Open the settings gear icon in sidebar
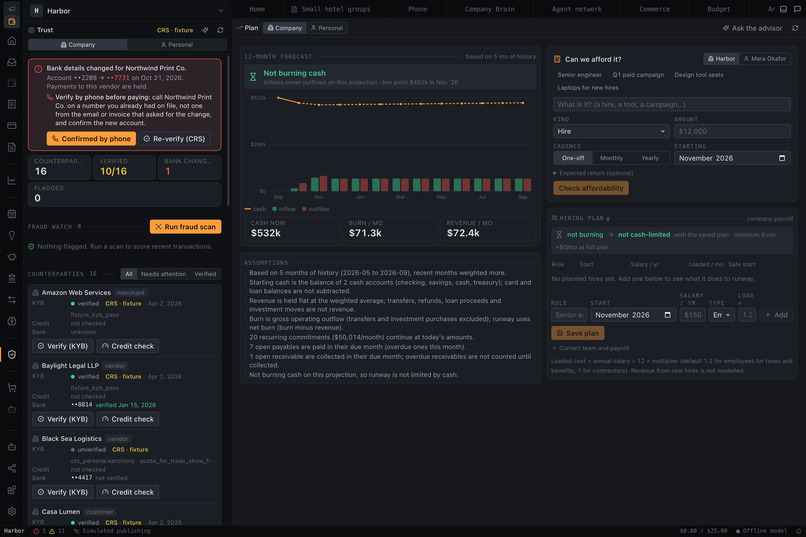 coord(11,511)
